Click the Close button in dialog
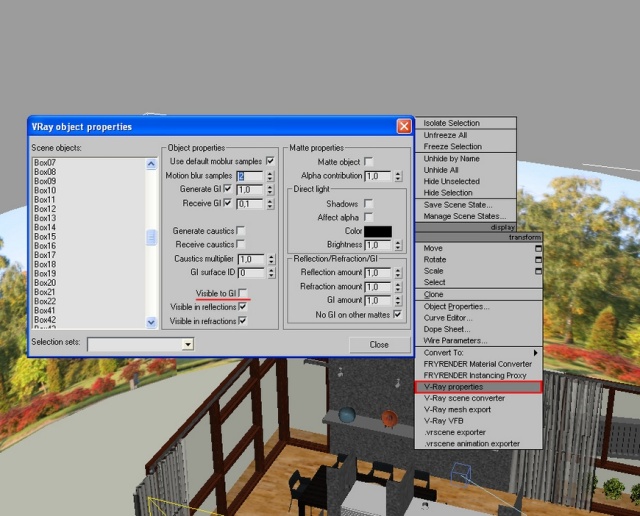Screen dimensions: 640x516 pos(379,345)
